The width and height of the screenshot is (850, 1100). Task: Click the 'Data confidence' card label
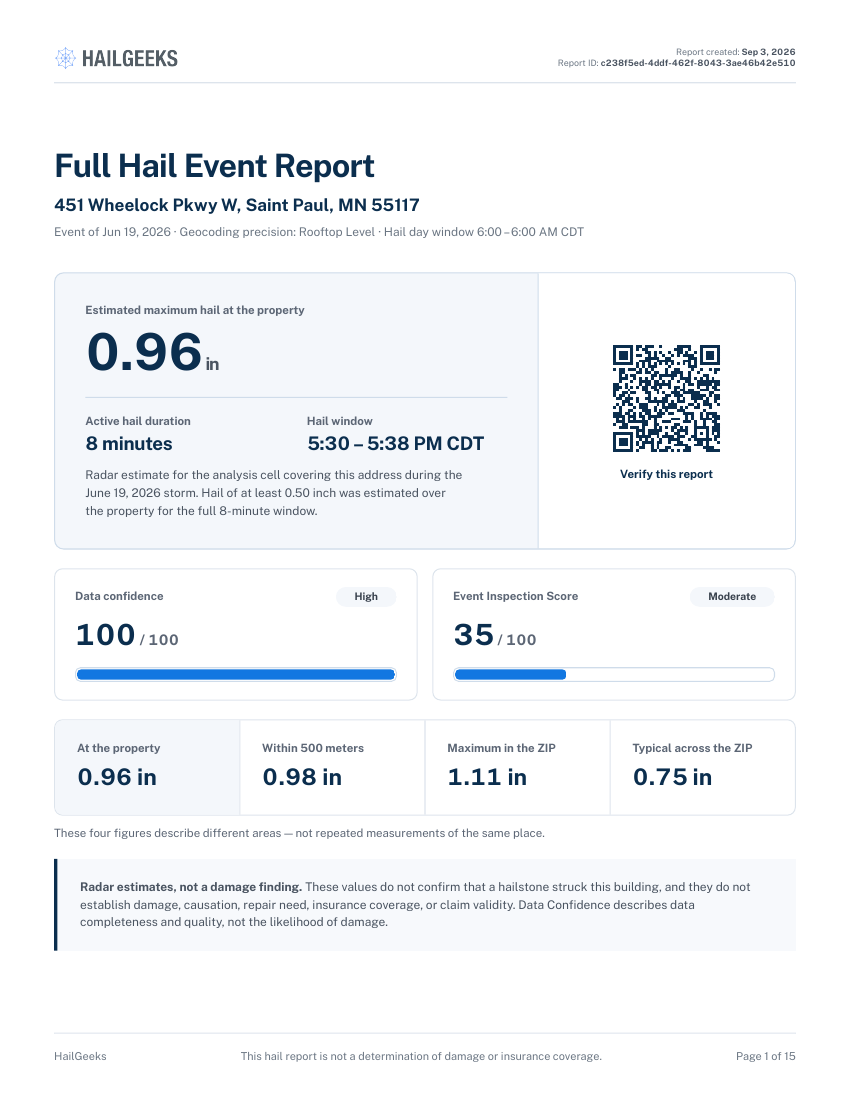[119, 596]
